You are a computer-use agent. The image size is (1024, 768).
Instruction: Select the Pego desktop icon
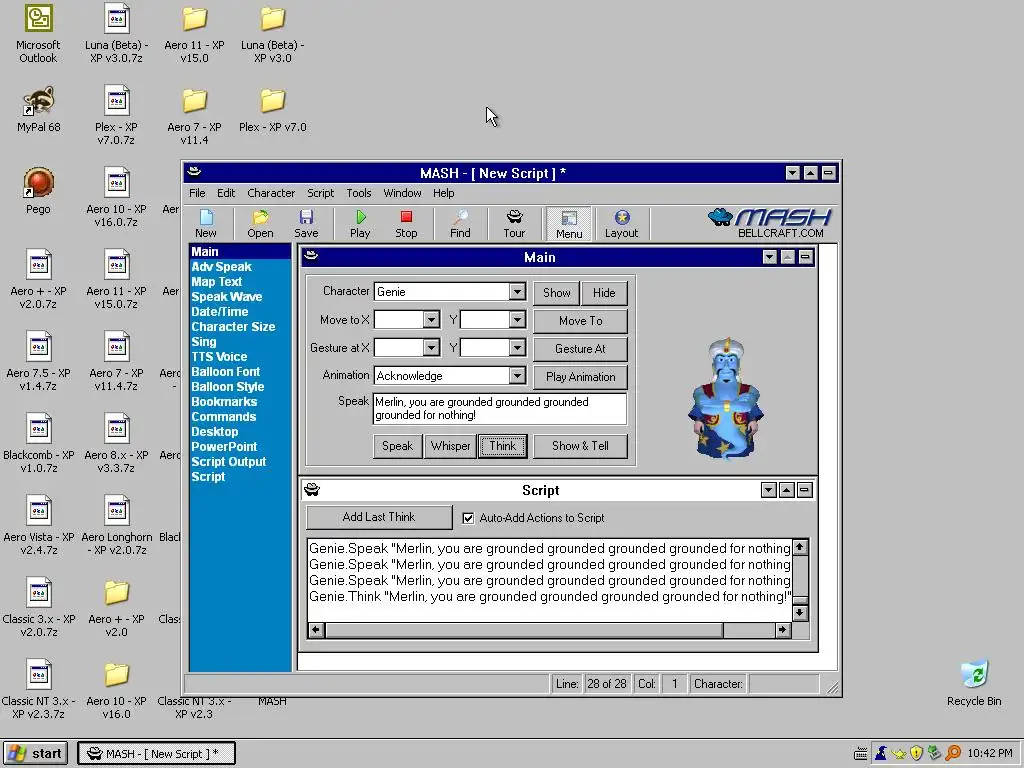38,191
